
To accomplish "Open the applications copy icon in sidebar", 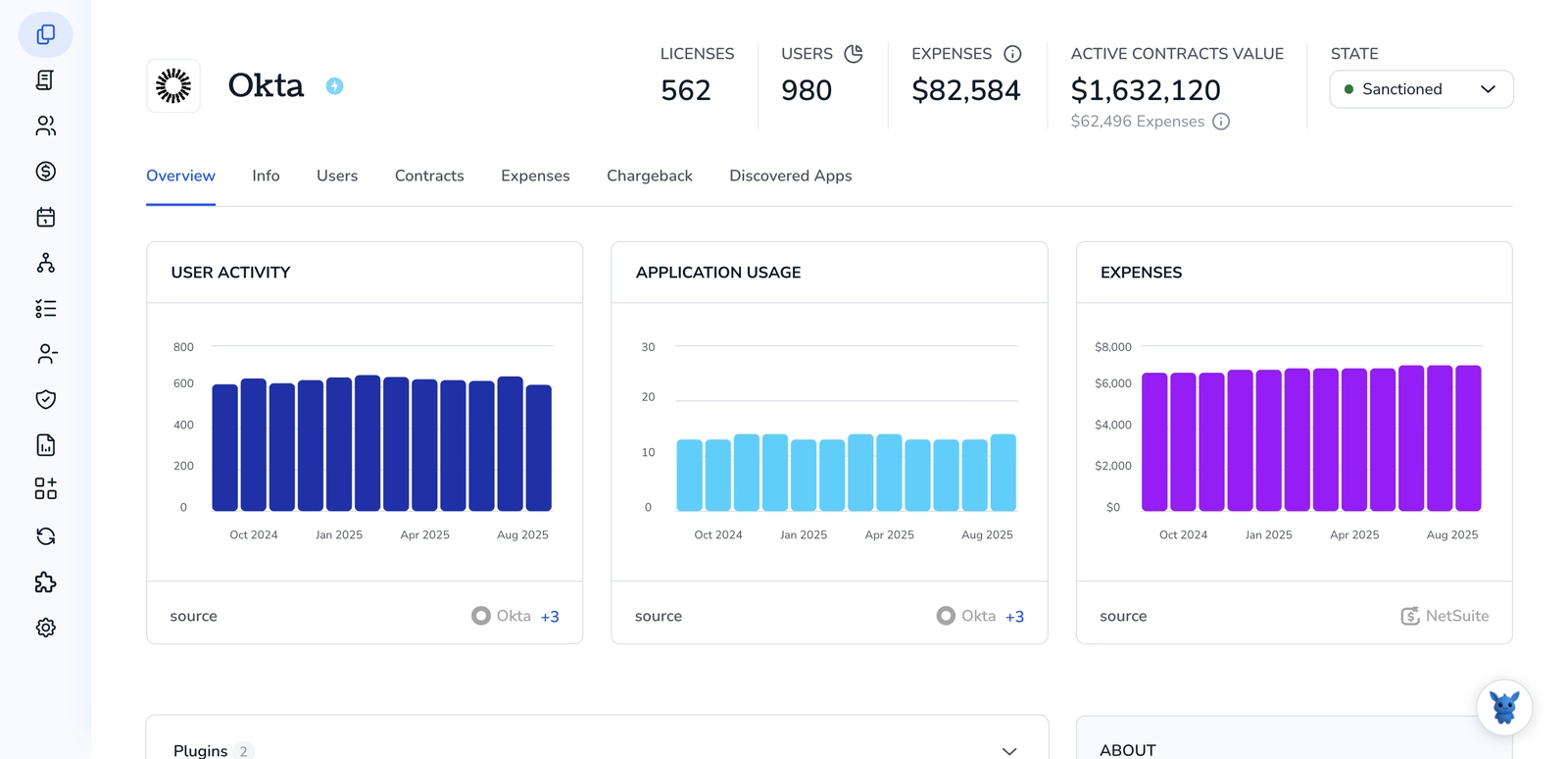I will click(45, 34).
